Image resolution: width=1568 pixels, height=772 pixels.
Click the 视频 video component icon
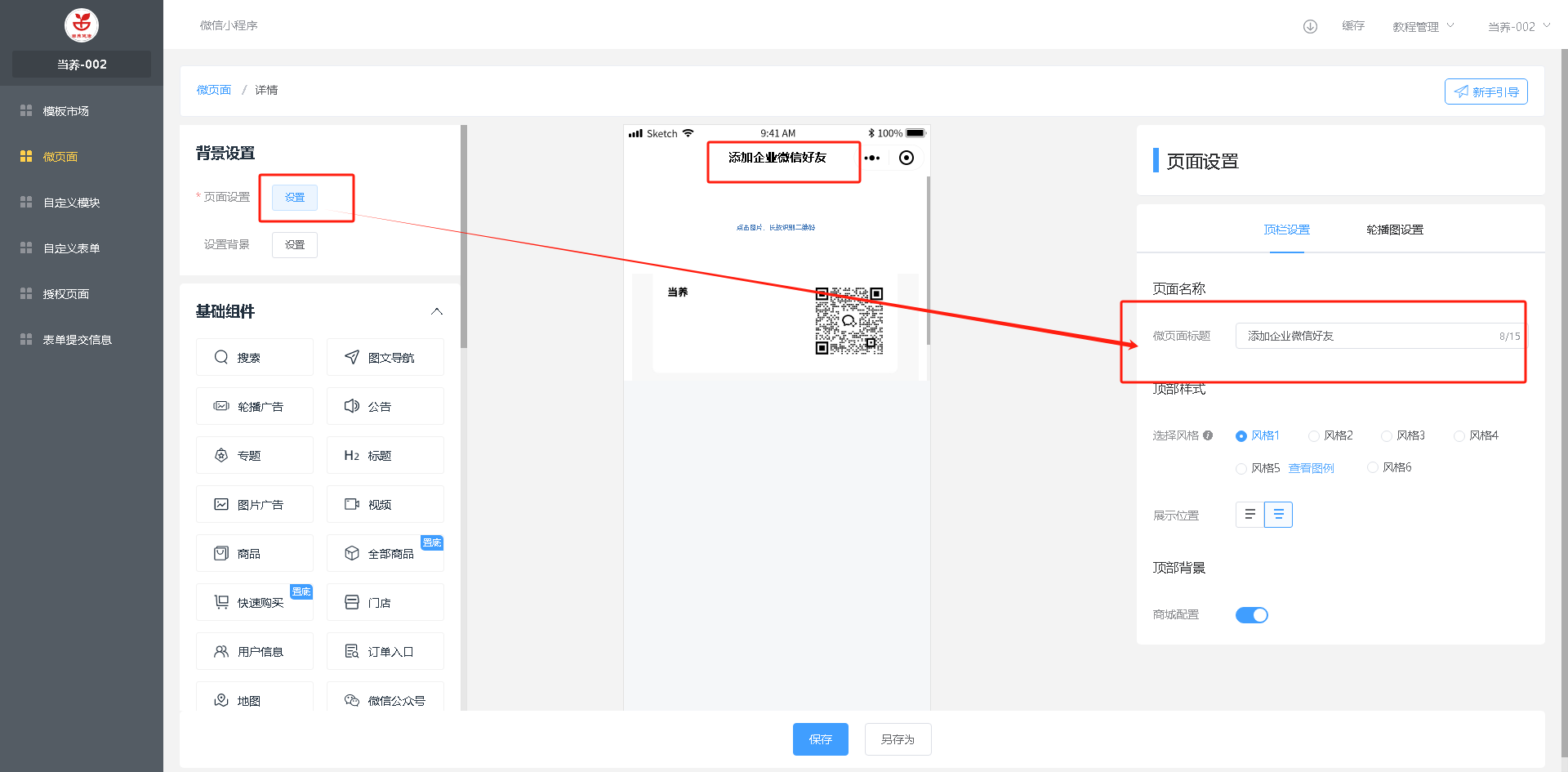pos(352,504)
